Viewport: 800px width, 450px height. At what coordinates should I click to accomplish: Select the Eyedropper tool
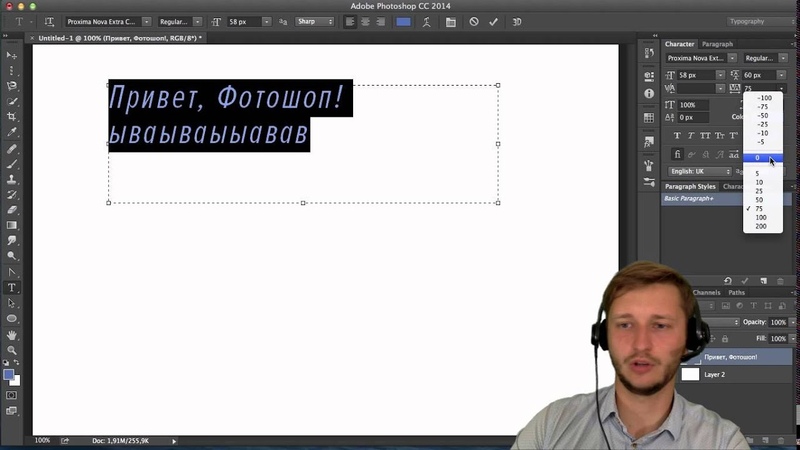(x=12, y=132)
